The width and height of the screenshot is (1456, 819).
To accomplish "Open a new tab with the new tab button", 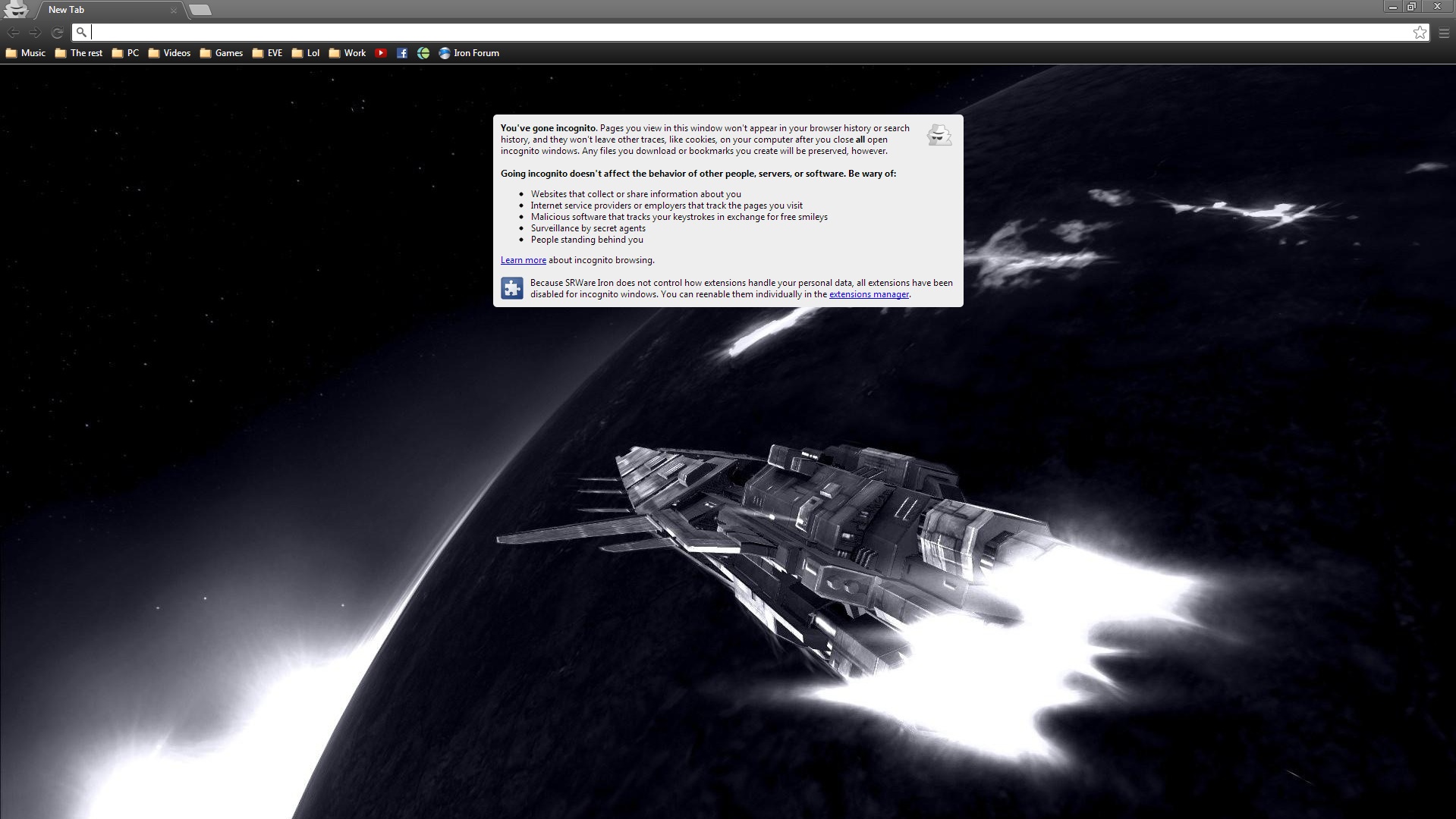I will click(x=200, y=10).
